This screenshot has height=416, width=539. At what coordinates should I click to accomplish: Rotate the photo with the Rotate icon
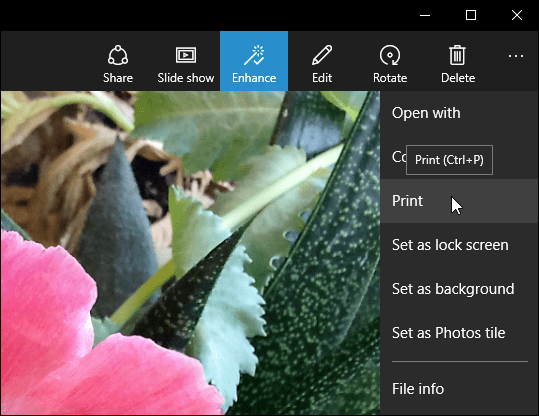[390, 62]
